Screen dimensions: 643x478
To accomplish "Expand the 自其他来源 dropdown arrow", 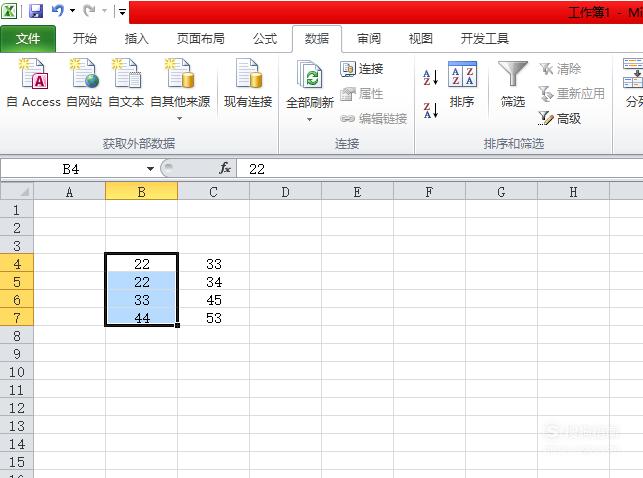I will 179,118.
